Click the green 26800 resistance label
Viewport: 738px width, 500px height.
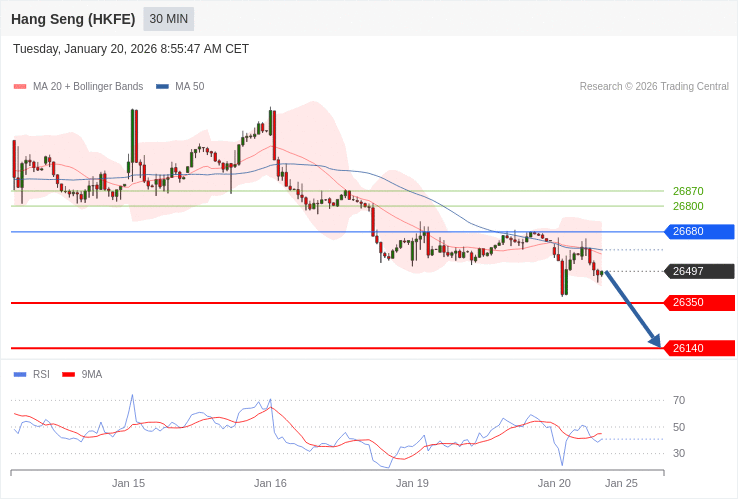[688, 206]
